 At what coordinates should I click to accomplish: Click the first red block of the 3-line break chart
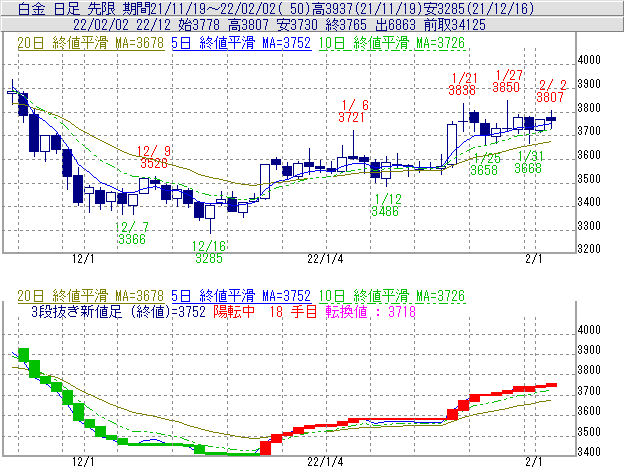coord(265,448)
